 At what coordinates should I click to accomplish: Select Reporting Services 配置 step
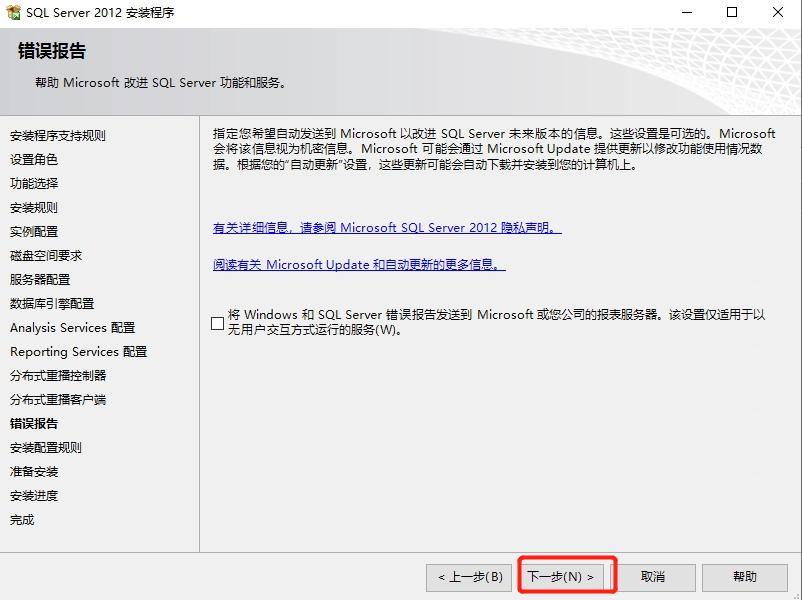pyautogui.click(x=79, y=352)
